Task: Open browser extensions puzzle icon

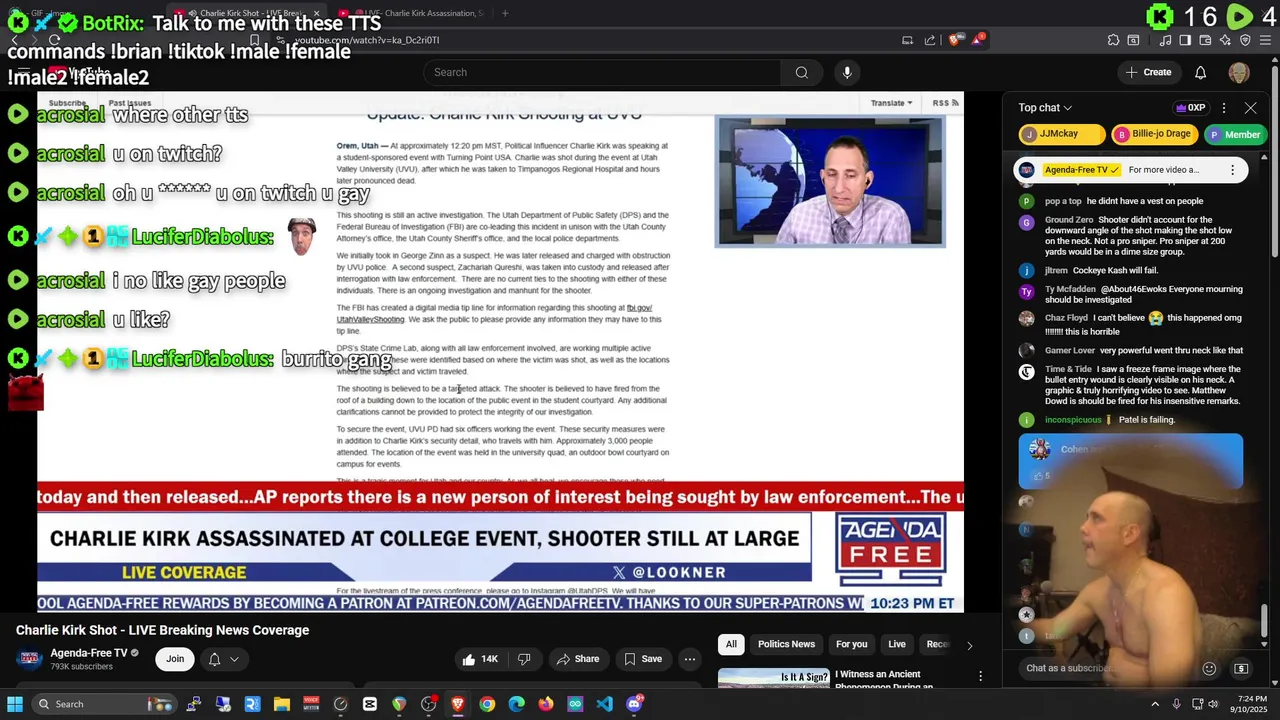Action: [1113, 40]
